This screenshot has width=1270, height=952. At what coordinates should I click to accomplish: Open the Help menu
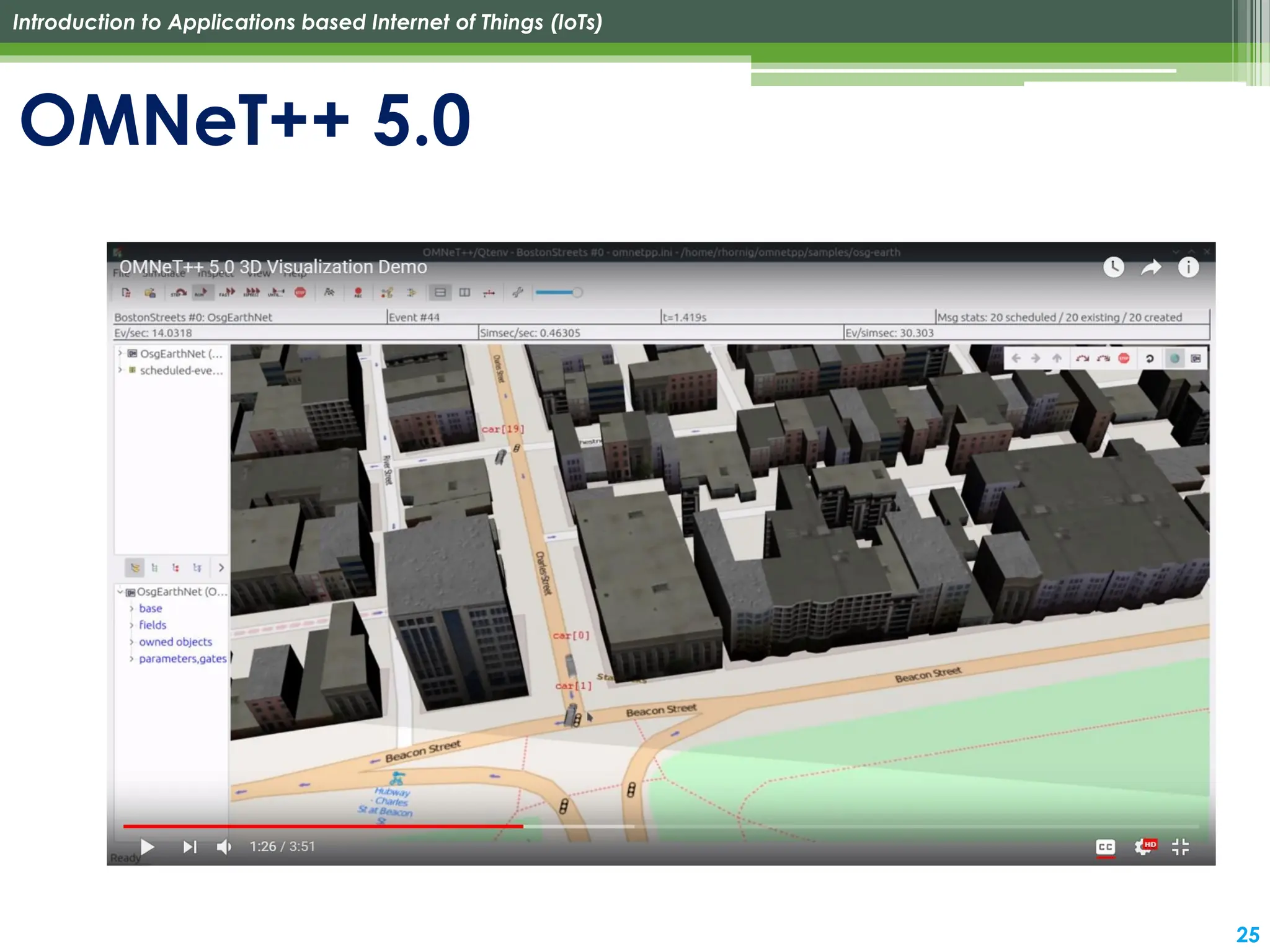click(x=295, y=273)
